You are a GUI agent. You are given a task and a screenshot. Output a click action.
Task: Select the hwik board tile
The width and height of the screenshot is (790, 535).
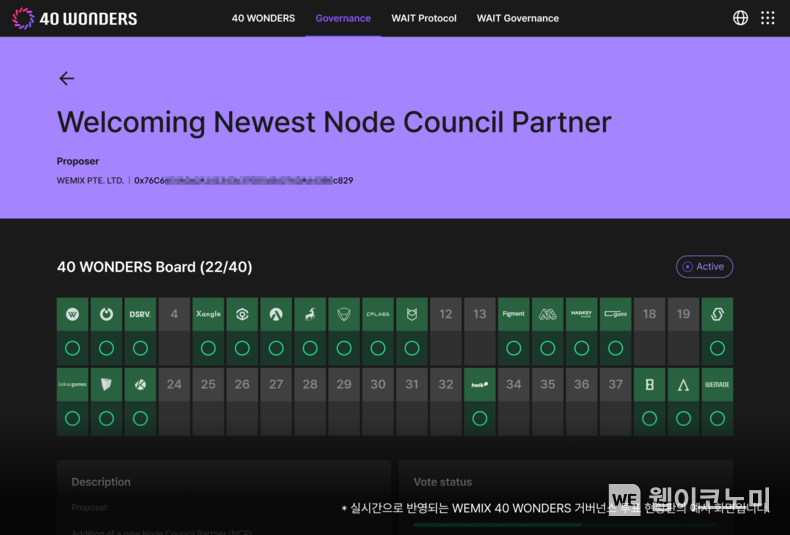[480, 384]
